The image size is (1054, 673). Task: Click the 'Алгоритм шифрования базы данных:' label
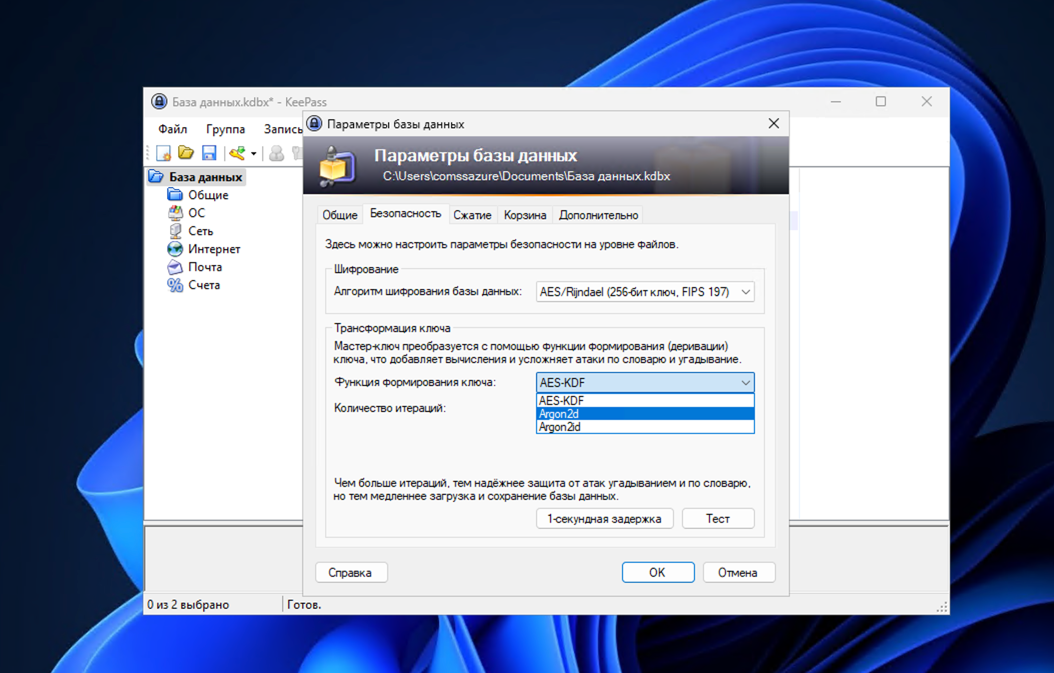428,291
